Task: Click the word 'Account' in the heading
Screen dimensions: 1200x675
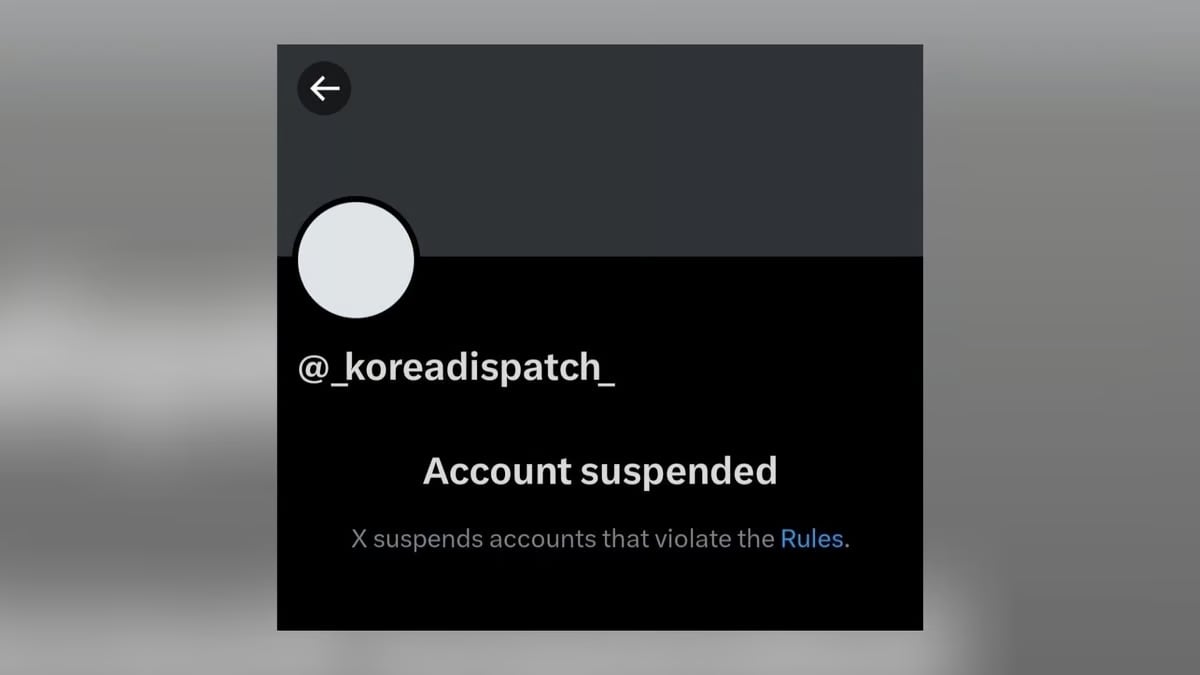Action: pyautogui.click(x=497, y=471)
